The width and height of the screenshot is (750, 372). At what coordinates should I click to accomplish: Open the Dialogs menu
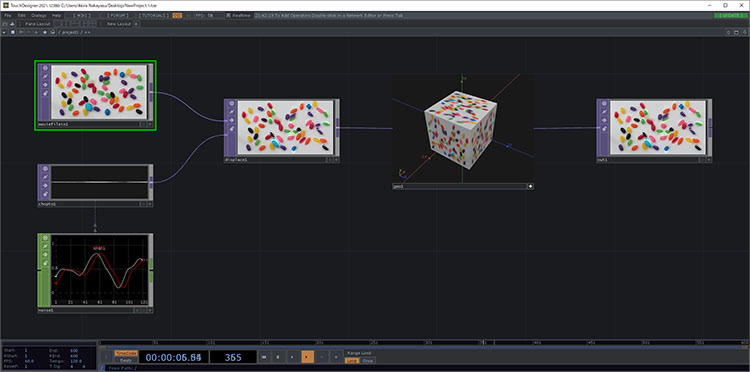coord(38,15)
